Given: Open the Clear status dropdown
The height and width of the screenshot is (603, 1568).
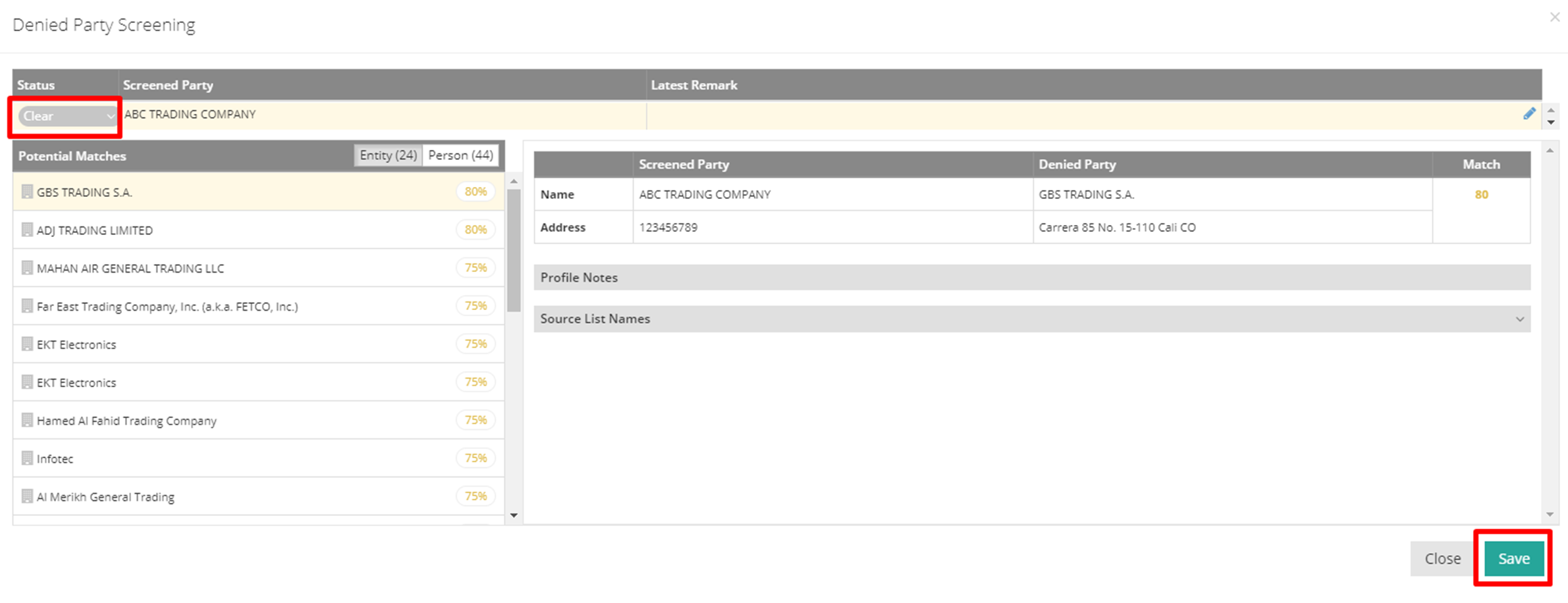Looking at the screenshot, I should 67,117.
